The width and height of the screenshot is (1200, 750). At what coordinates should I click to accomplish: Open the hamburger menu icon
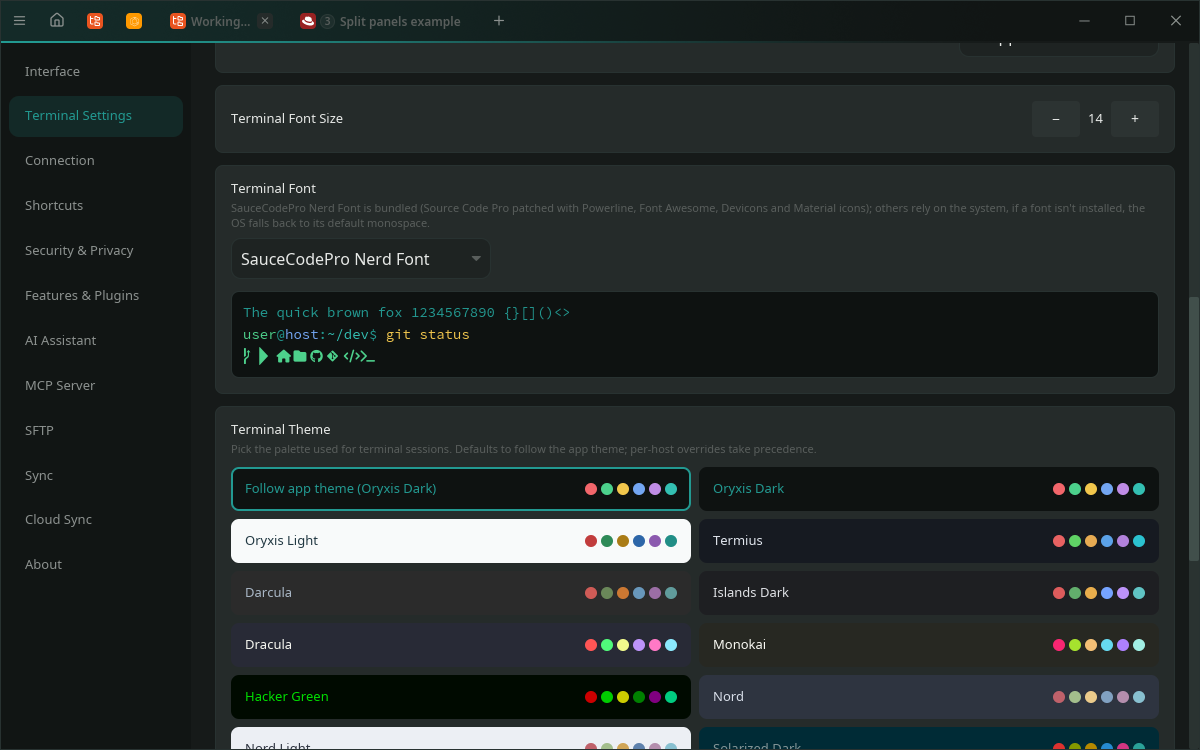click(x=19, y=20)
